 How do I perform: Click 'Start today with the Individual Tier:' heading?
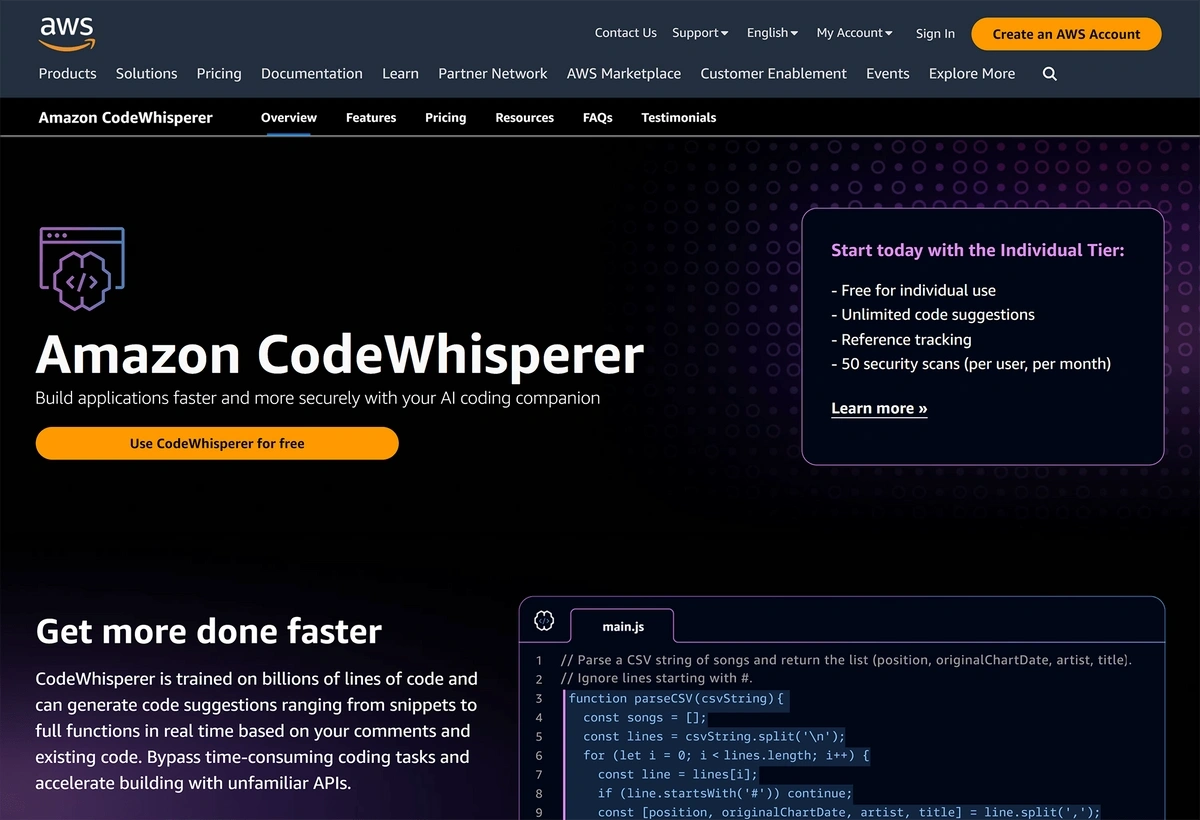coord(978,250)
